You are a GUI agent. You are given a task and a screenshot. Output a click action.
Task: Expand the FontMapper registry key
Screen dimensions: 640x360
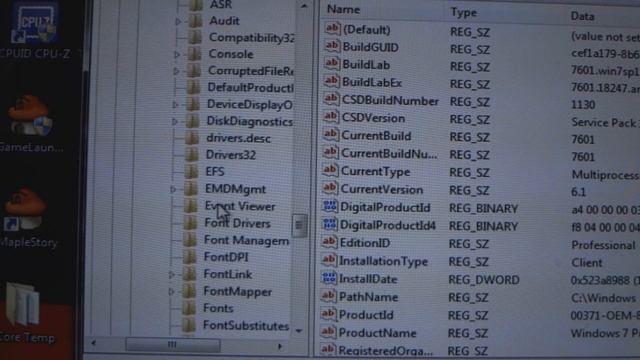point(171,292)
